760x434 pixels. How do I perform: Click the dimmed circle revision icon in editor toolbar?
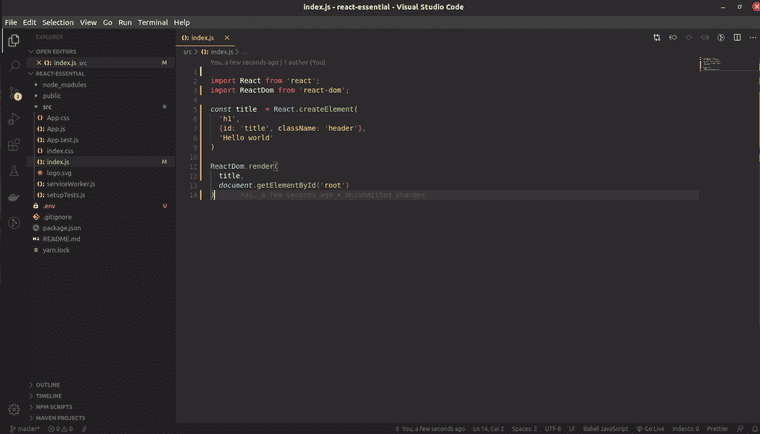pyautogui.click(x=689, y=38)
